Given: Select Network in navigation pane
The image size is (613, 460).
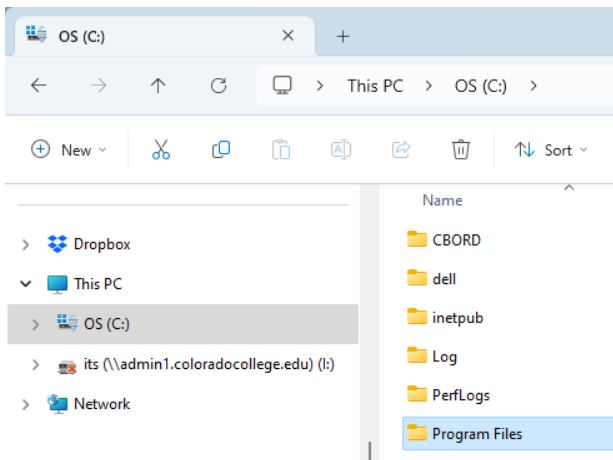Looking at the screenshot, I should [102, 404].
